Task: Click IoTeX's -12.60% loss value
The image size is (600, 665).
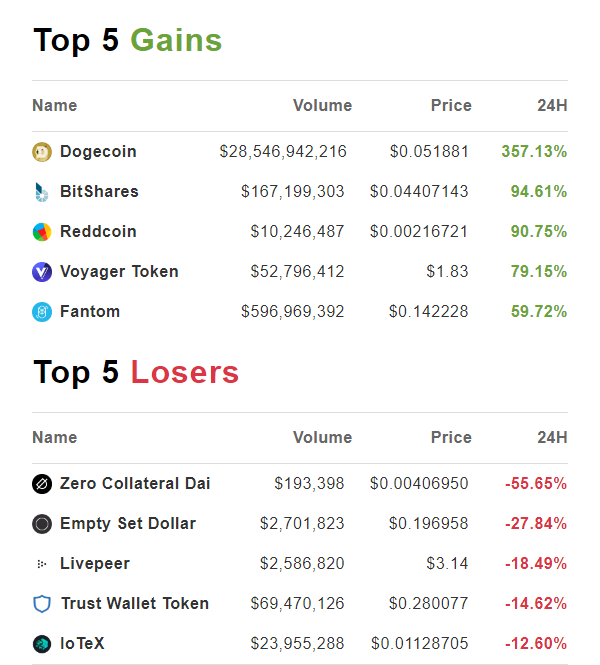Action: coord(535,644)
